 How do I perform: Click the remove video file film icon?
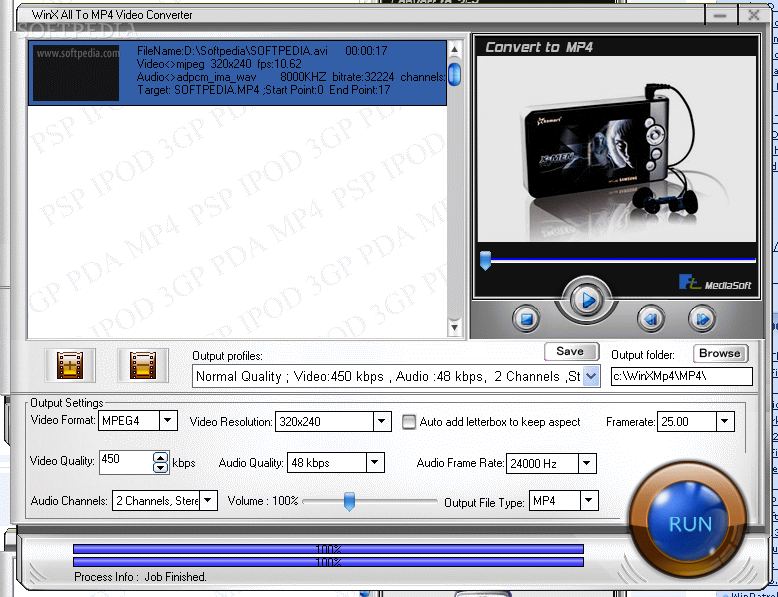tap(143, 365)
